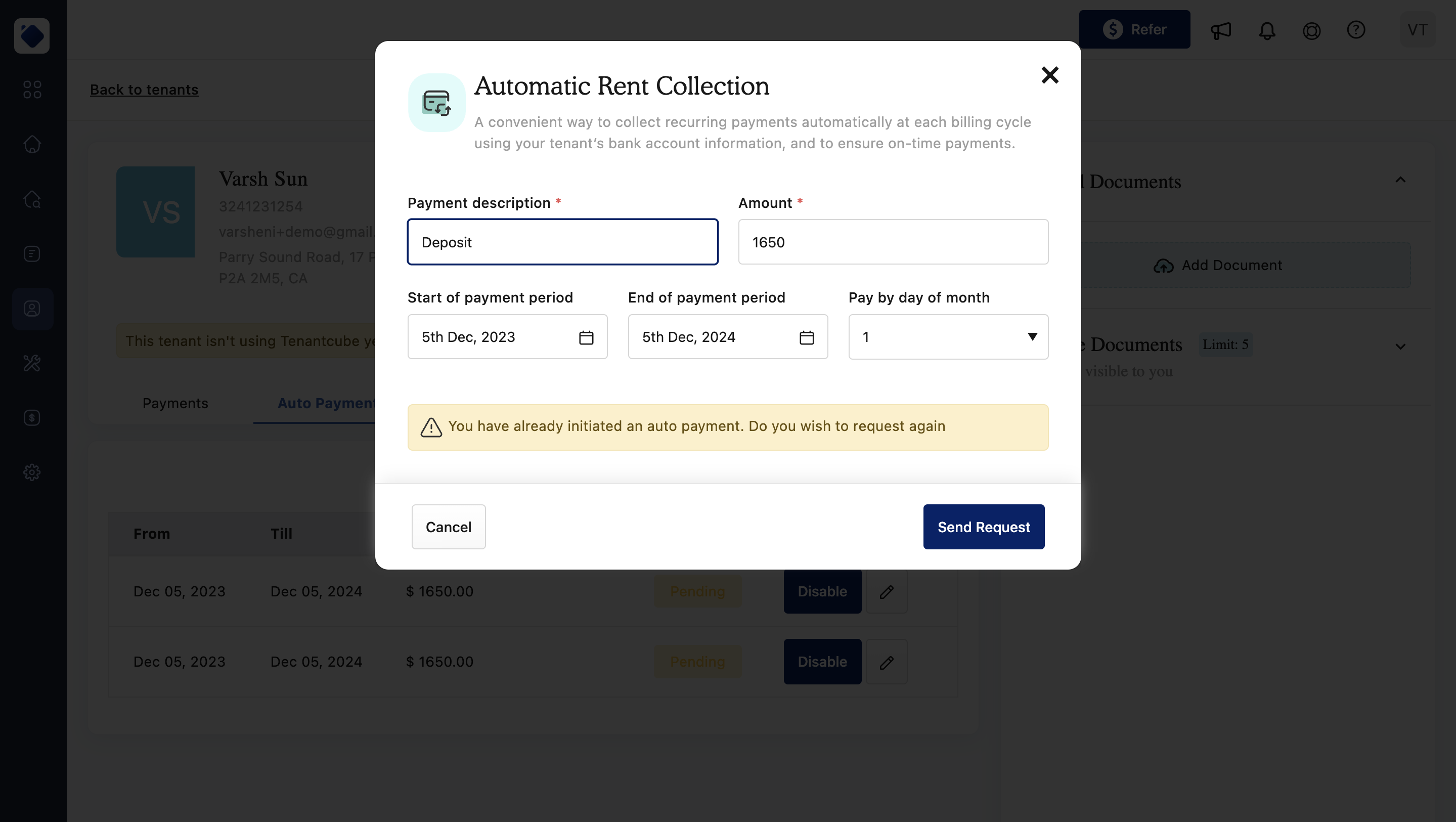
Task: Open calendar for start of payment period
Action: click(x=586, y=337)
